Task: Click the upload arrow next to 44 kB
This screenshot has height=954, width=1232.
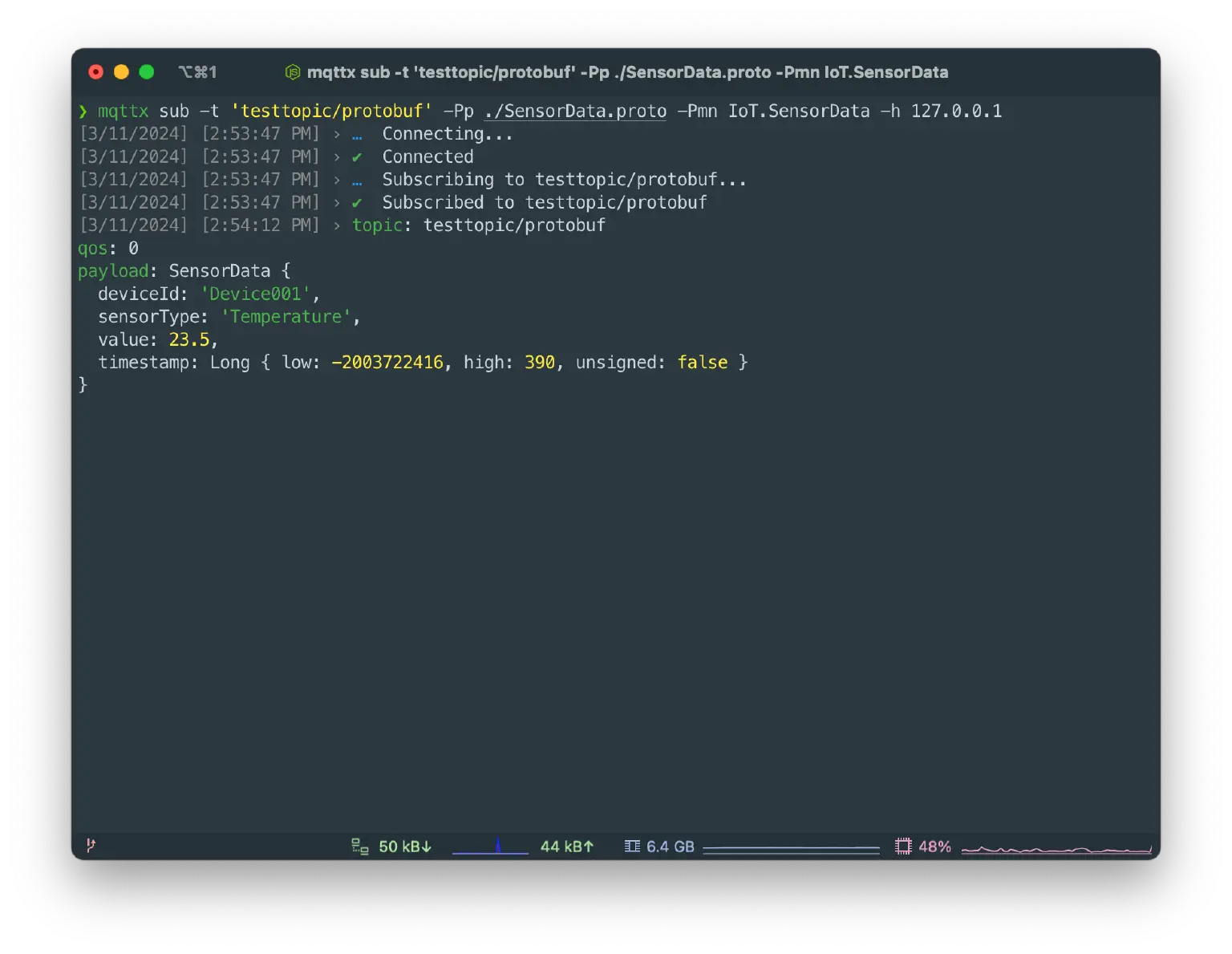Action: click(x=588, y=846)
